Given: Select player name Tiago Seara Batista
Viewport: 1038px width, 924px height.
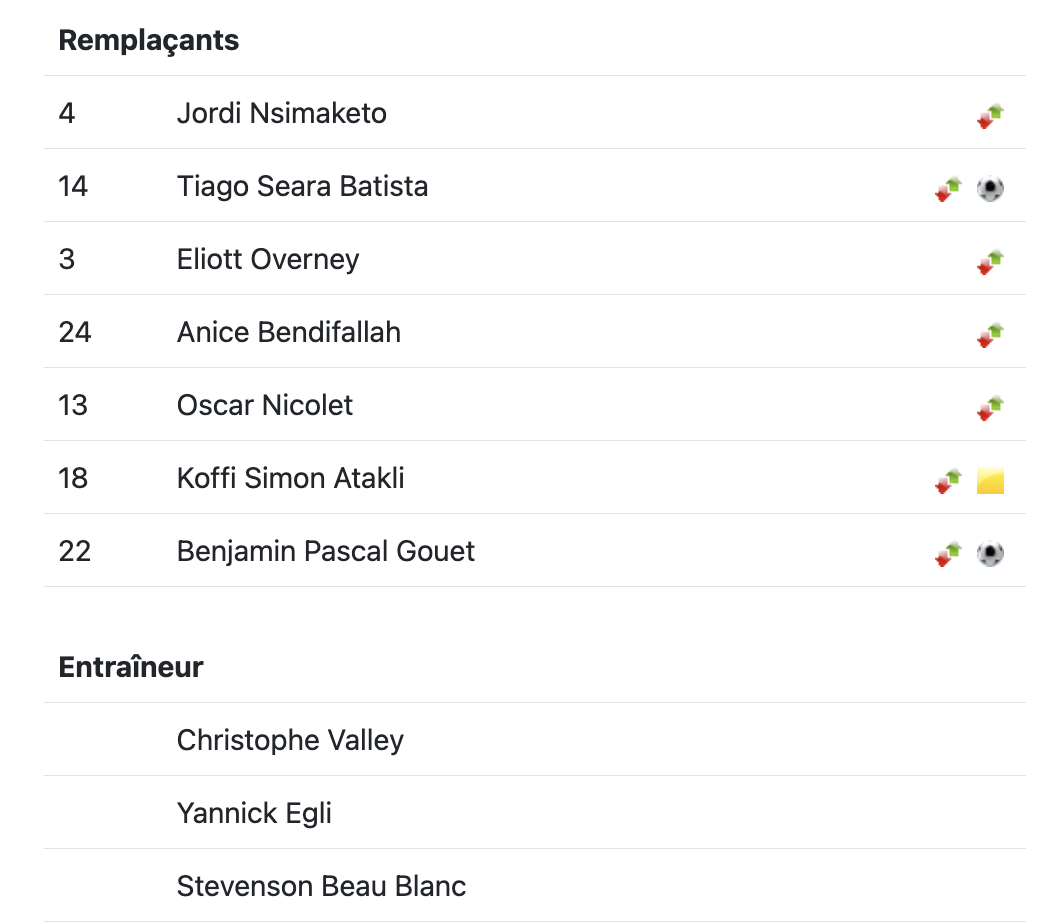Looking at the screenshot, I should point(302,186).
